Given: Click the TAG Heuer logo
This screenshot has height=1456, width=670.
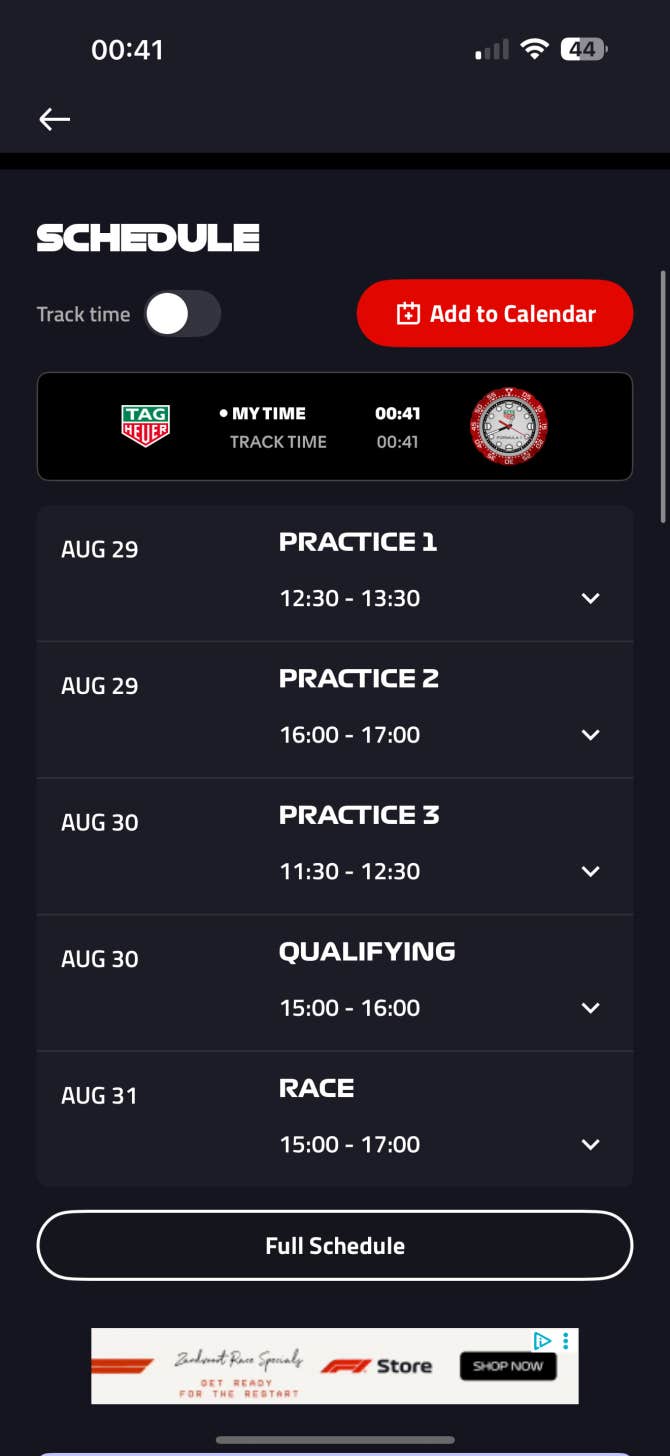Looking at the screenshot, I should [145, 426].
